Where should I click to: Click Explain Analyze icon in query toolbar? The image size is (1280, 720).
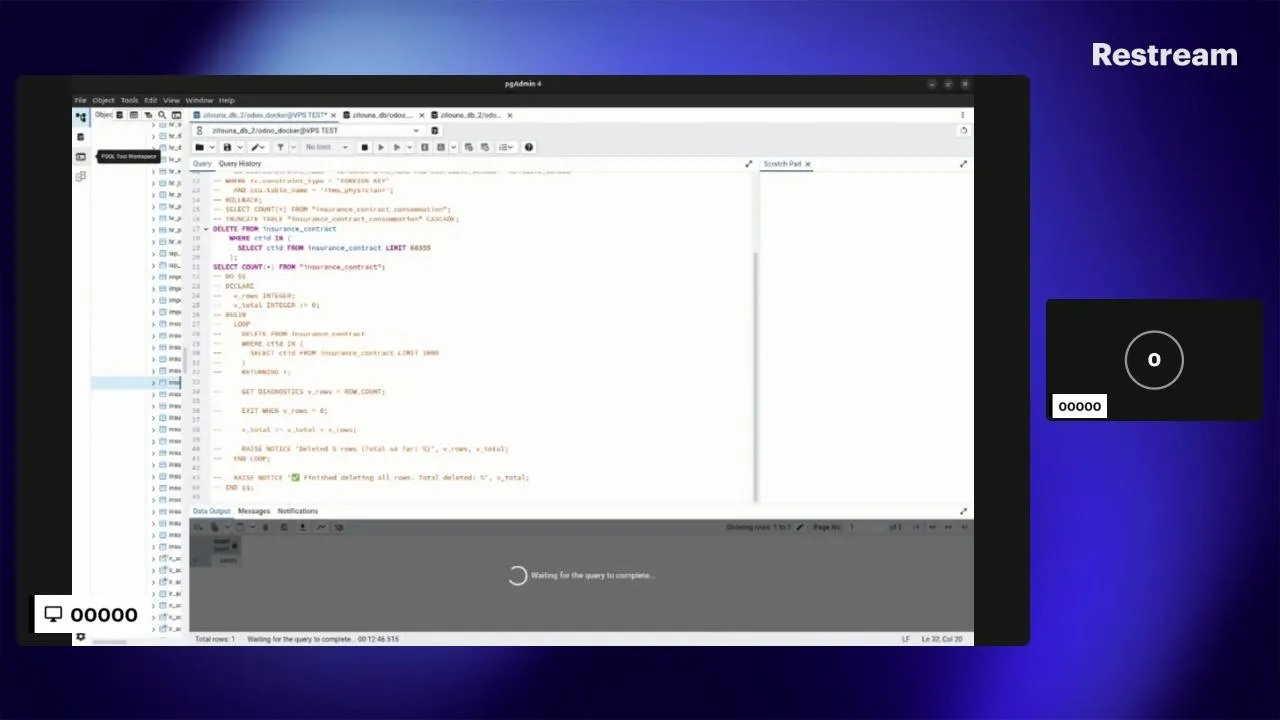440,147
